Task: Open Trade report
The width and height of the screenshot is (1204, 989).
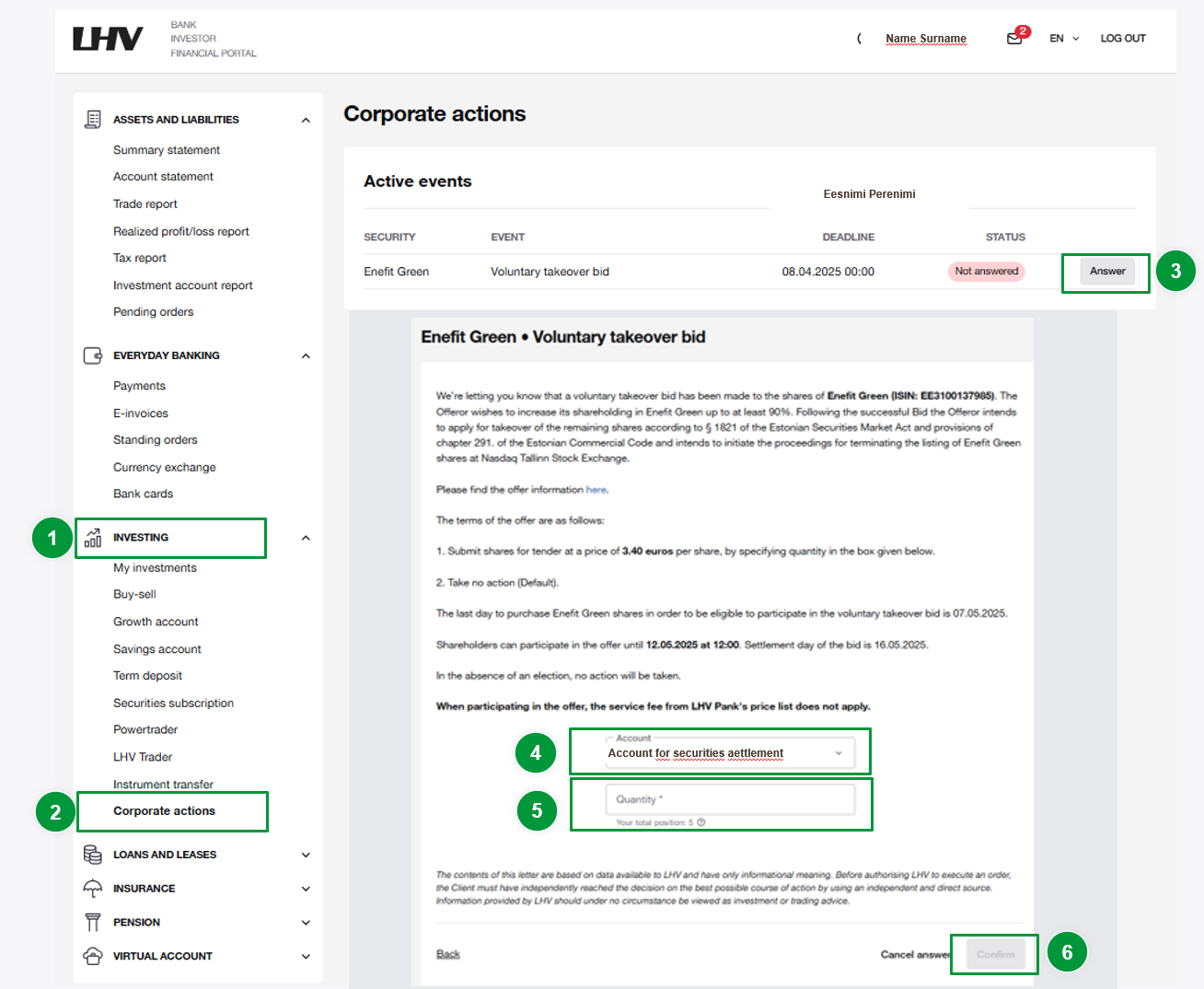Action: coord(145,204)
